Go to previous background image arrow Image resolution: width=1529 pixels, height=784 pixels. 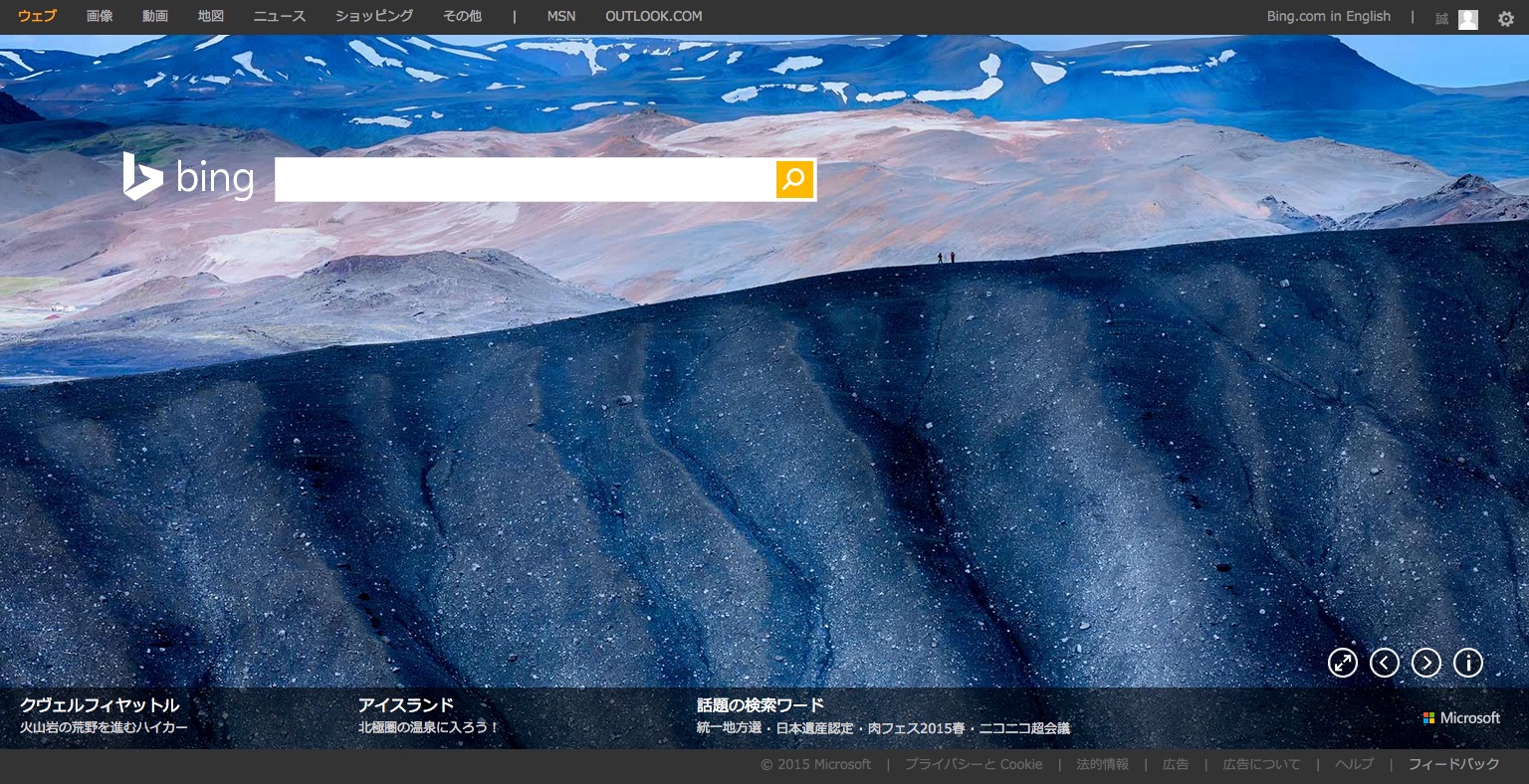(x=1385, y=663)
